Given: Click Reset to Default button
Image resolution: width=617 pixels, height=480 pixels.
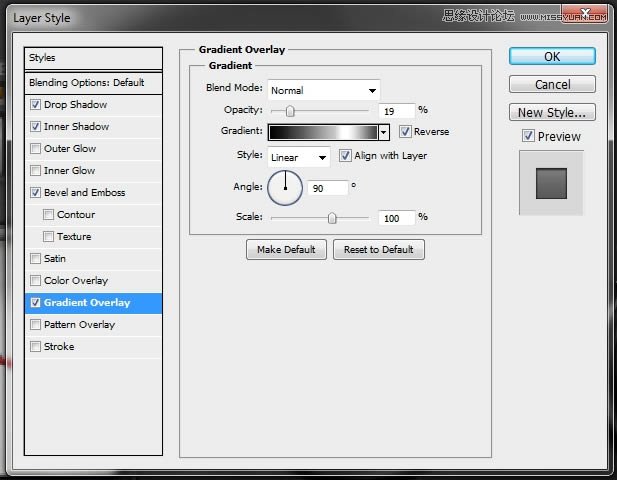Looking at the screenshot, I should click(379, 249).
